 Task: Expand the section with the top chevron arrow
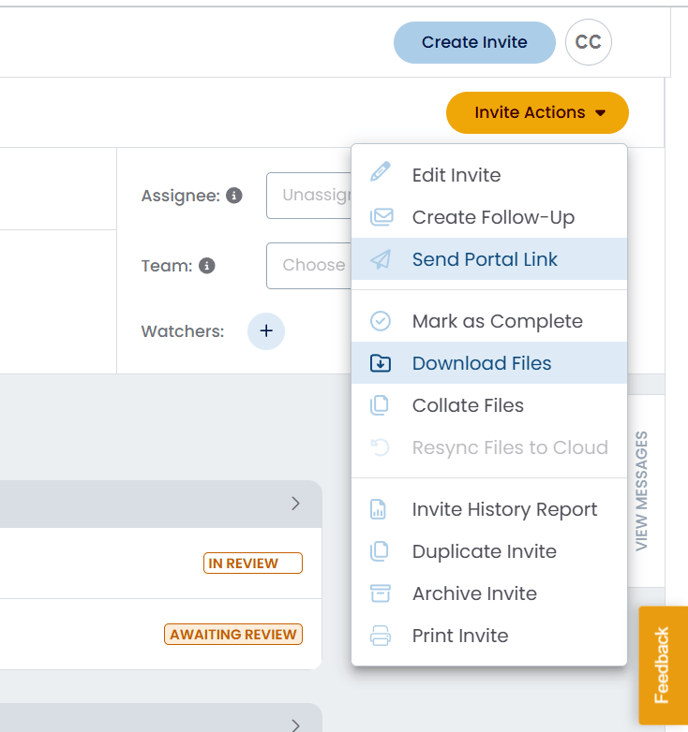tap(295, 504)
